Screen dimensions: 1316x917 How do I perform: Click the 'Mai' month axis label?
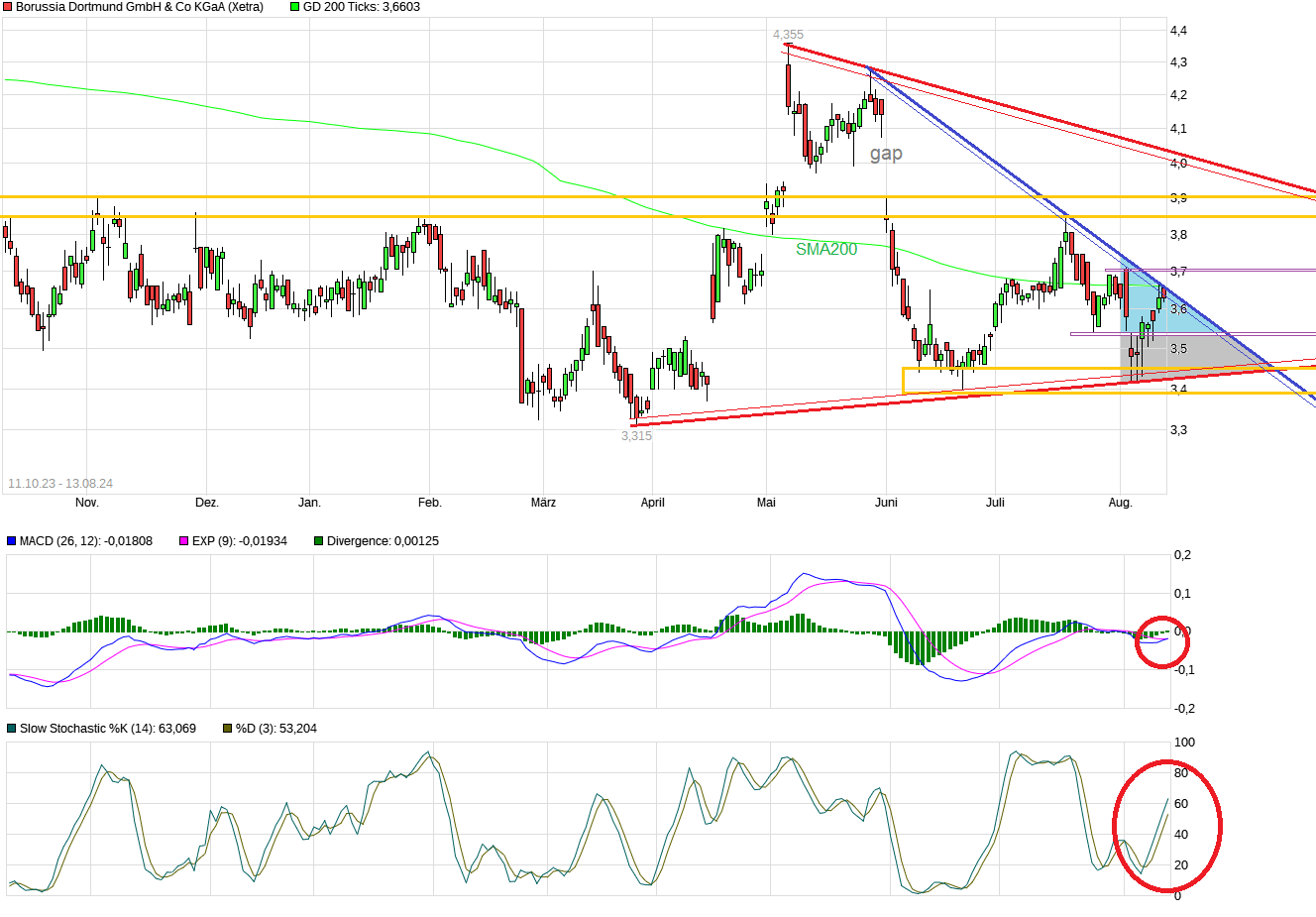(x=766, y=503)
